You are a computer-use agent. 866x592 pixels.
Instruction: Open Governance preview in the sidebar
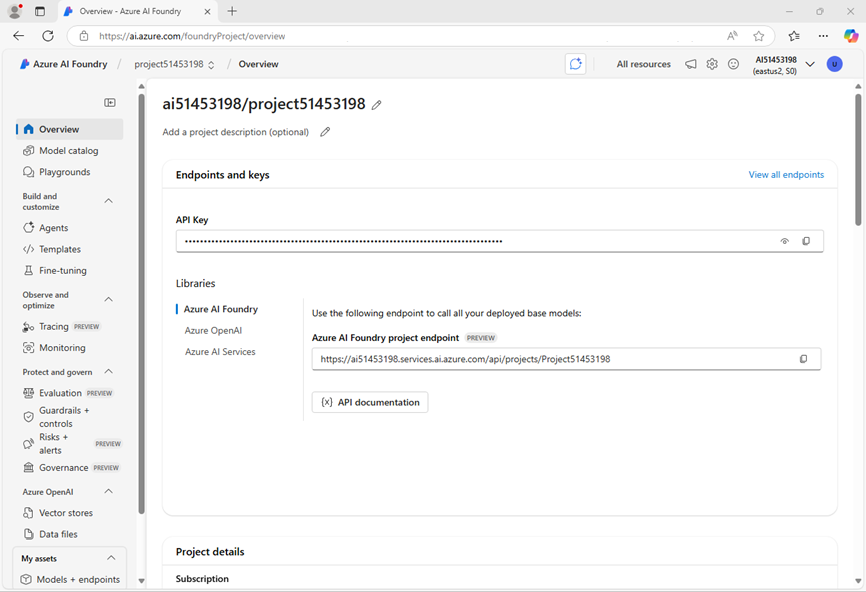[x=70, y=468]
